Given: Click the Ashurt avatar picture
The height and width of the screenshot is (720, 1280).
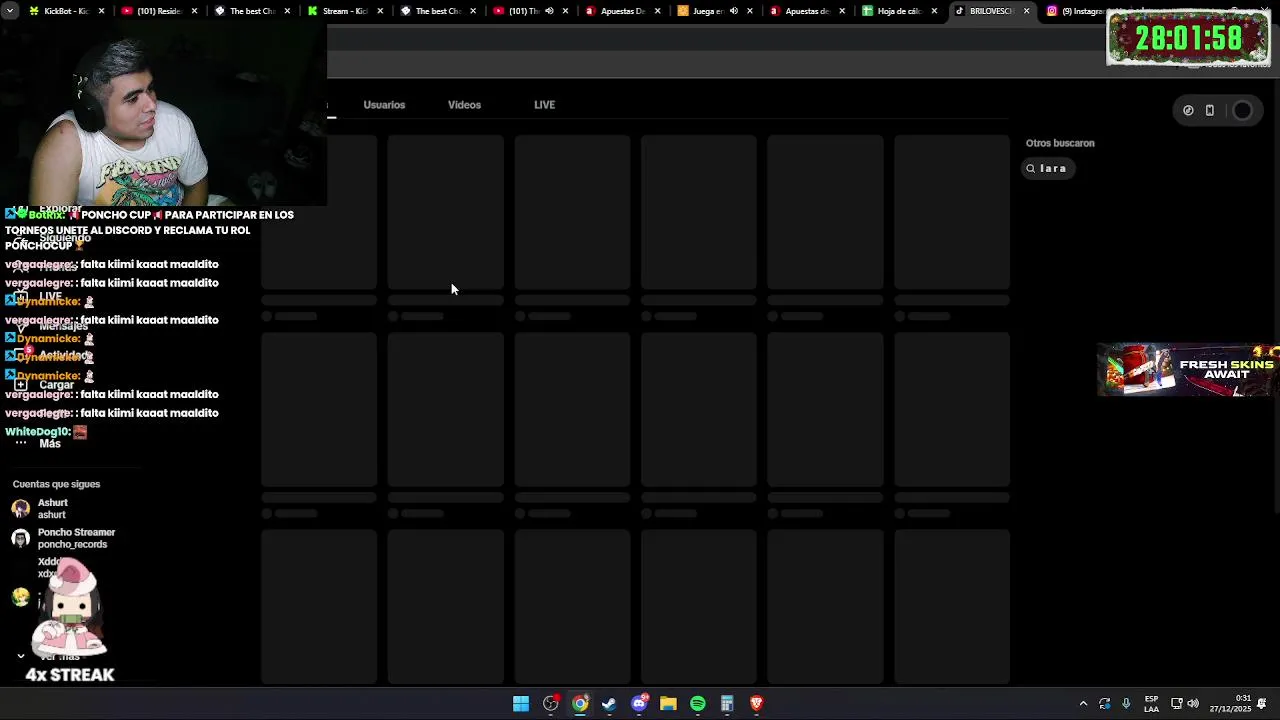Looking at the screenshot, I should coord(20,509).
